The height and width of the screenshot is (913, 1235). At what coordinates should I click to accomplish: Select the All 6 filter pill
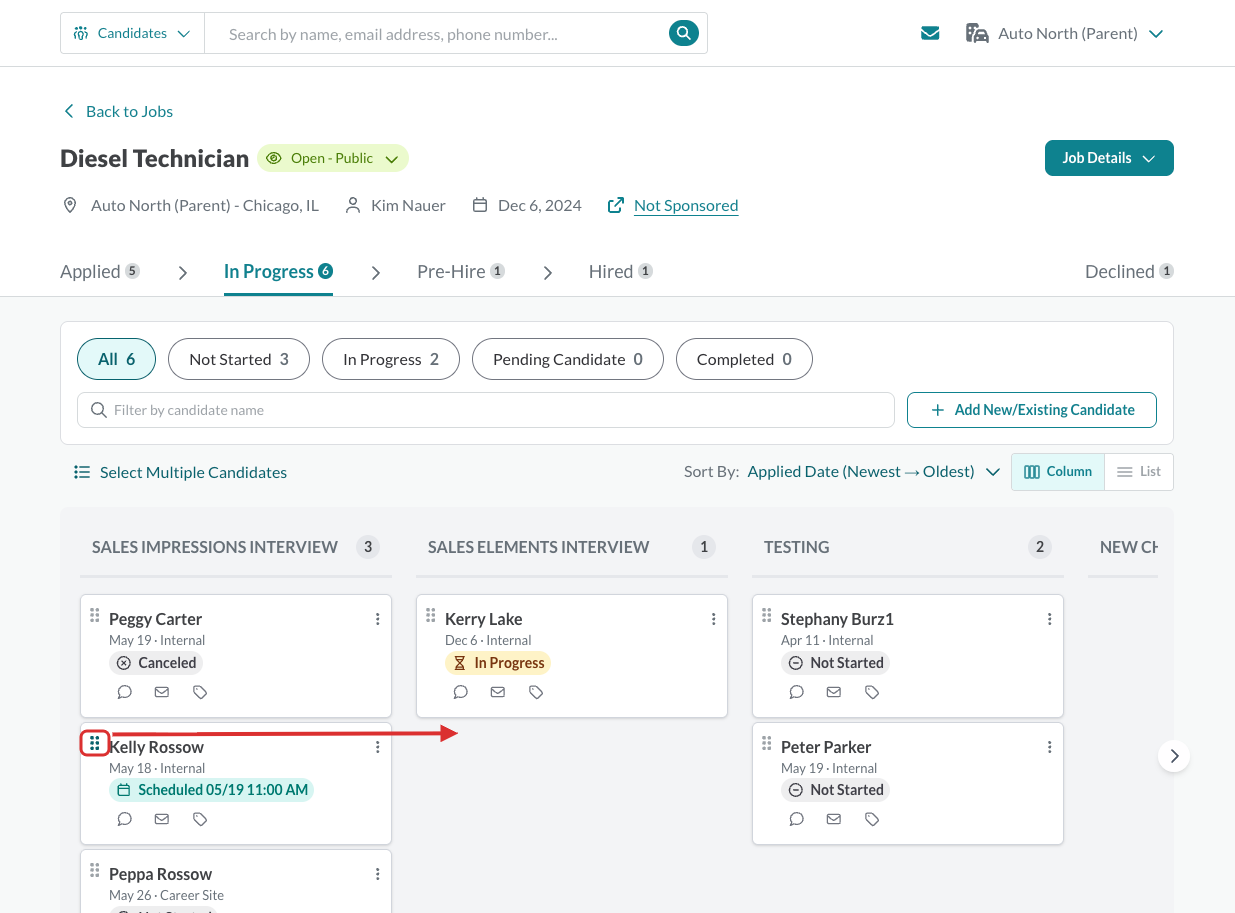coord(116,359)
